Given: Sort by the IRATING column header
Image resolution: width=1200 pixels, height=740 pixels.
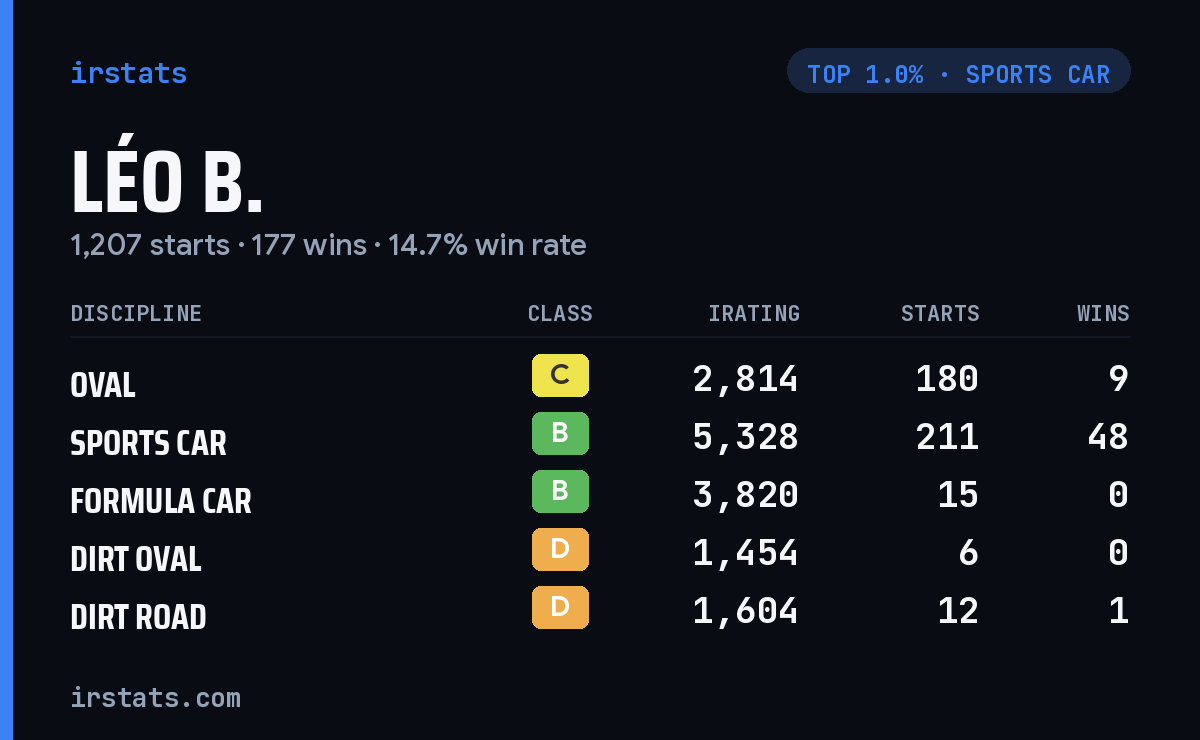Looking at the screenshot, I should [754, 313].
